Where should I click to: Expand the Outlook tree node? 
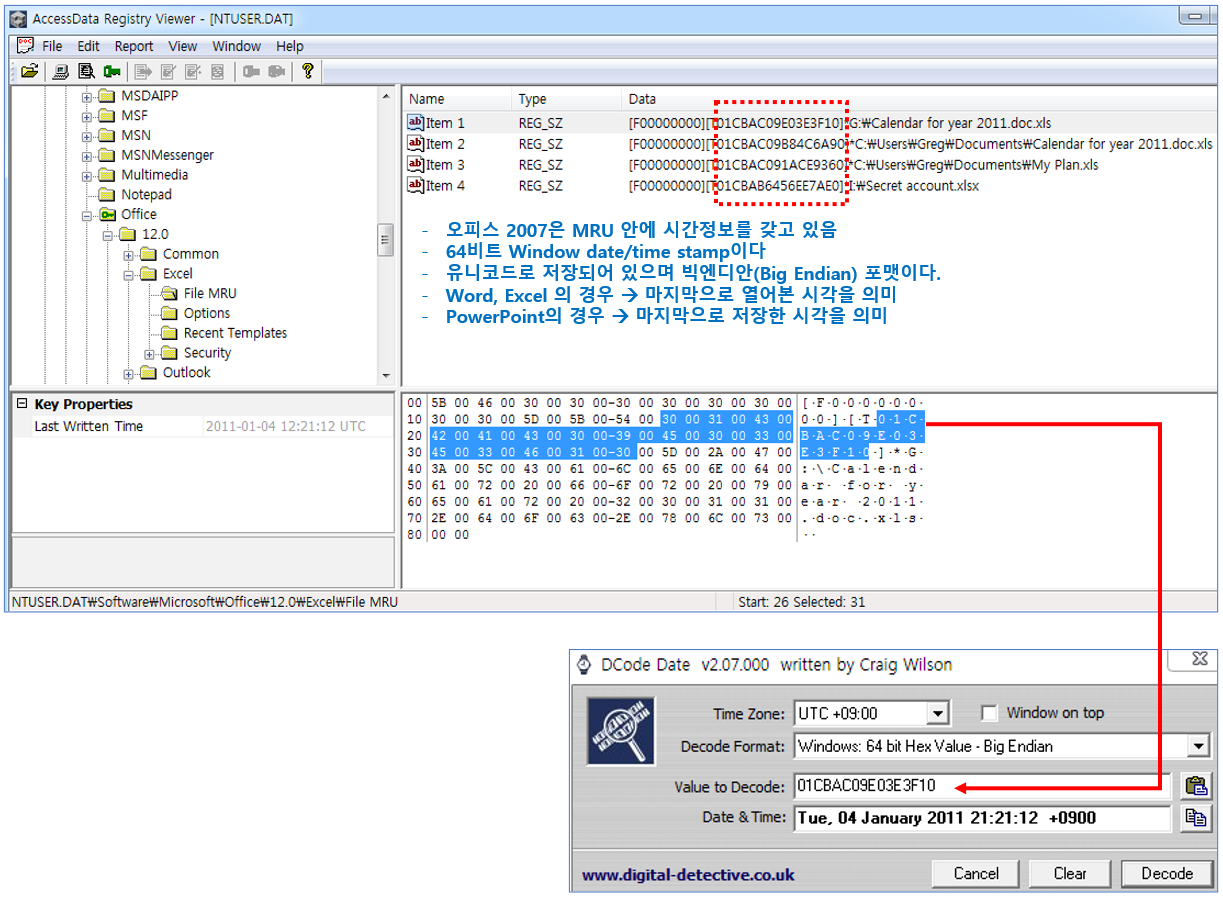coord(129,374)
